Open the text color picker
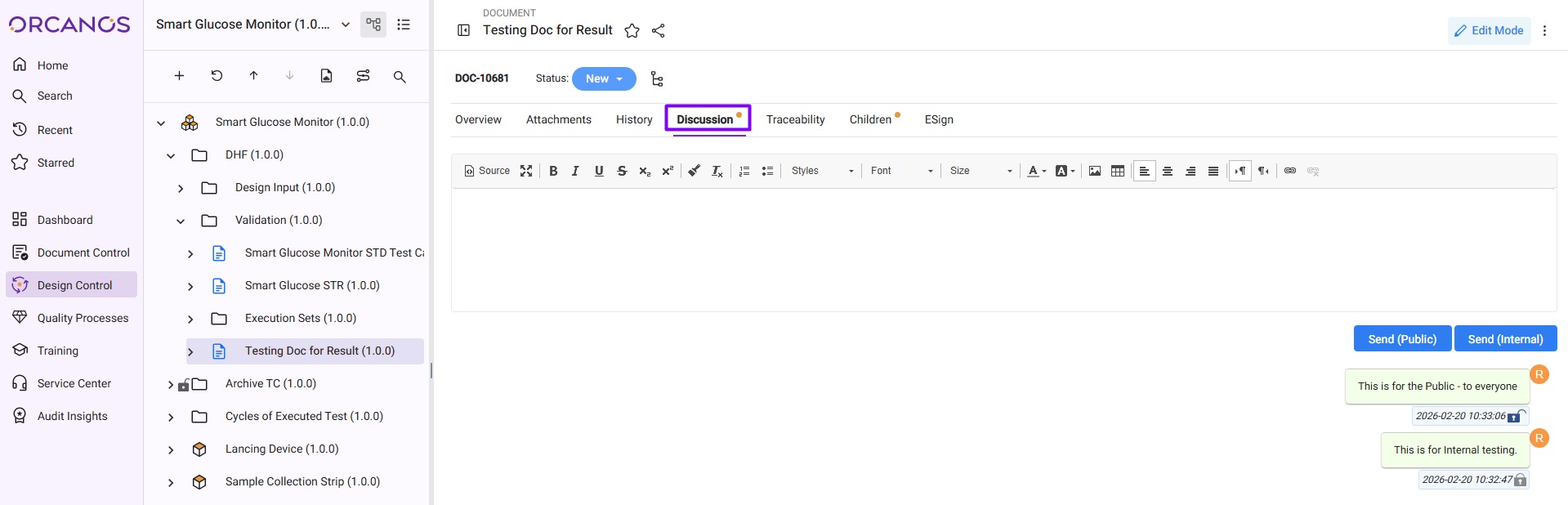This screenshot has width=1568, height=505. click(x=1036, y=171)
